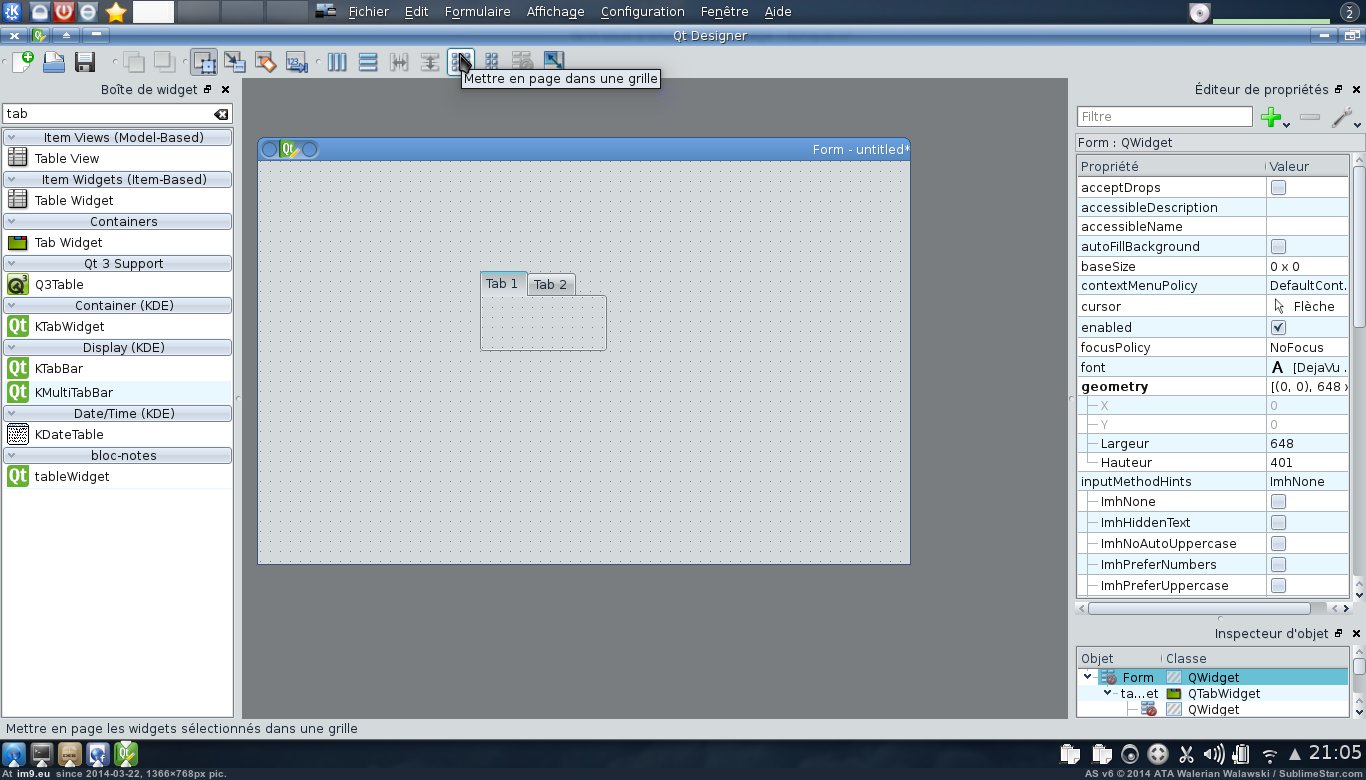Switch to Edit Tab Order mode

click(x=295, y=62)
